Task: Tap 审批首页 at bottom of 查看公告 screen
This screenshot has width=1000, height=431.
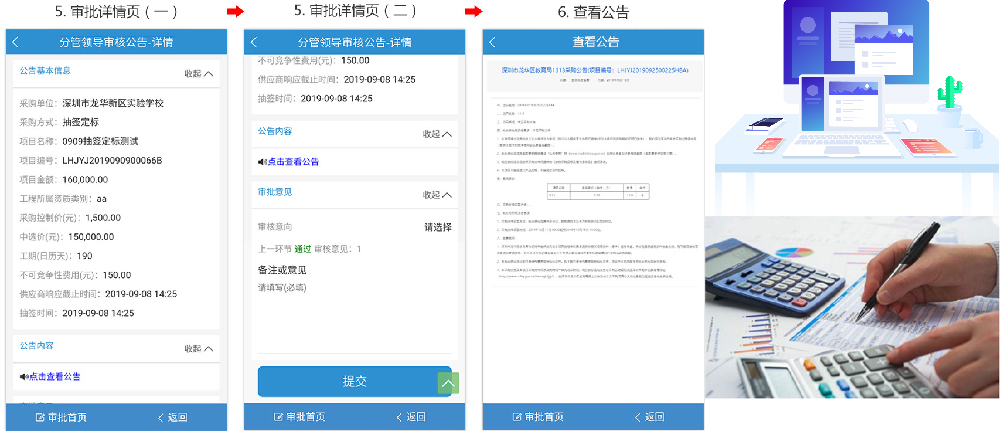Action: (537, 417)
